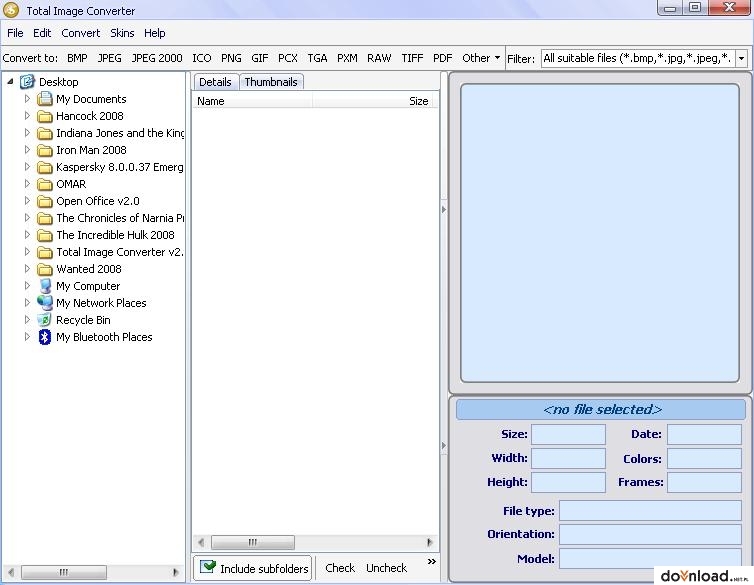Open the File menu
Viewport: 754px width, 585px height.
[15, 33]
